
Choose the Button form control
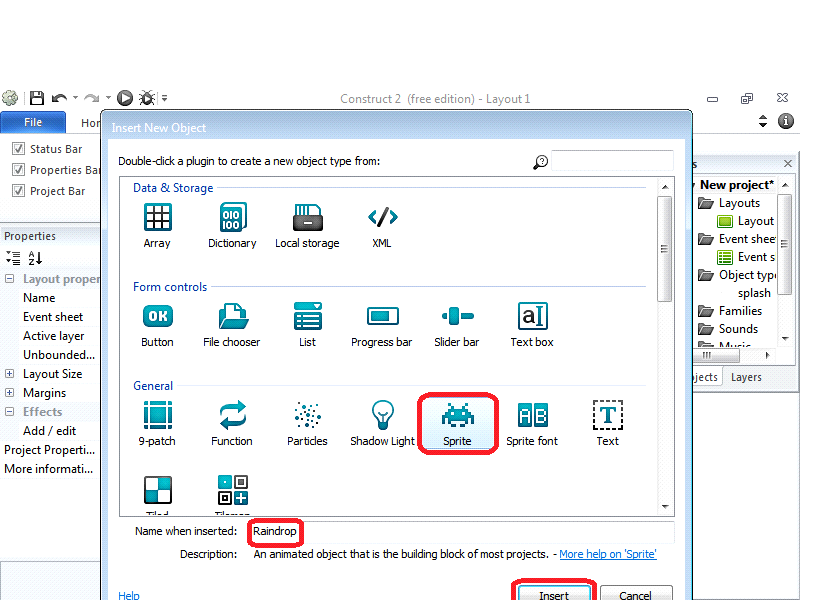point(157,316)
